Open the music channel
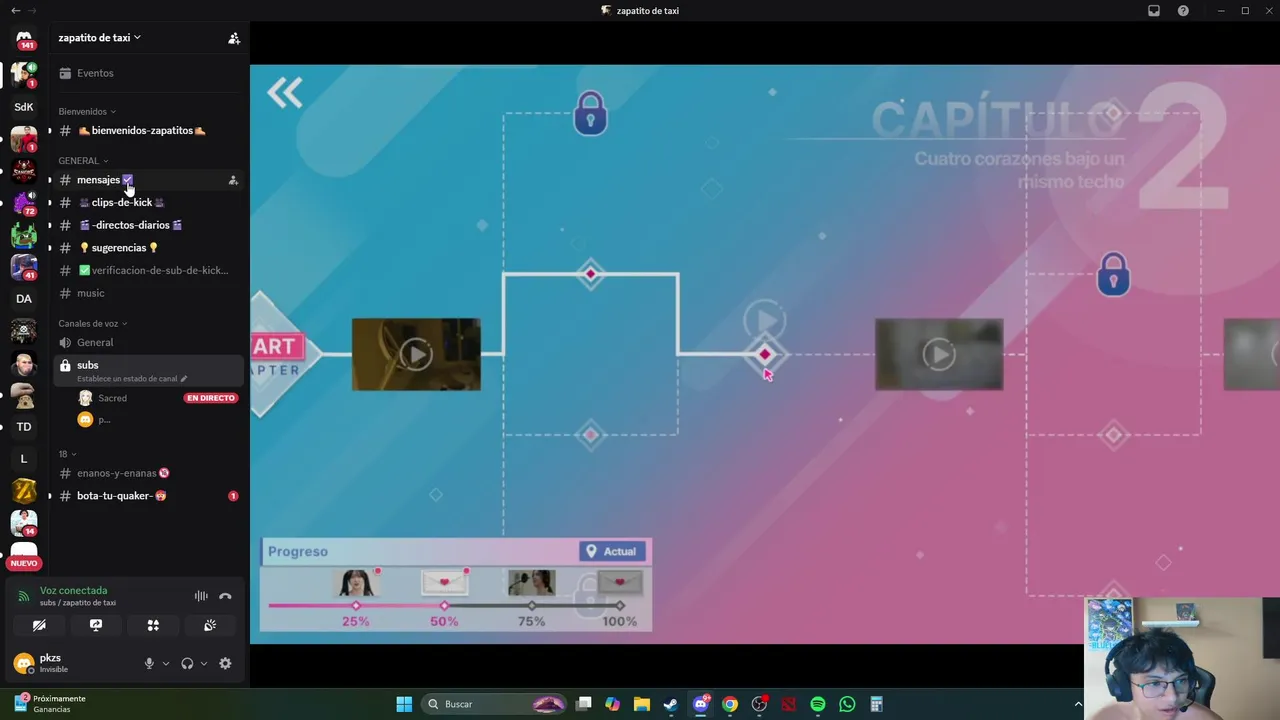Viewport: 1280px width, 720px height. 90,293
